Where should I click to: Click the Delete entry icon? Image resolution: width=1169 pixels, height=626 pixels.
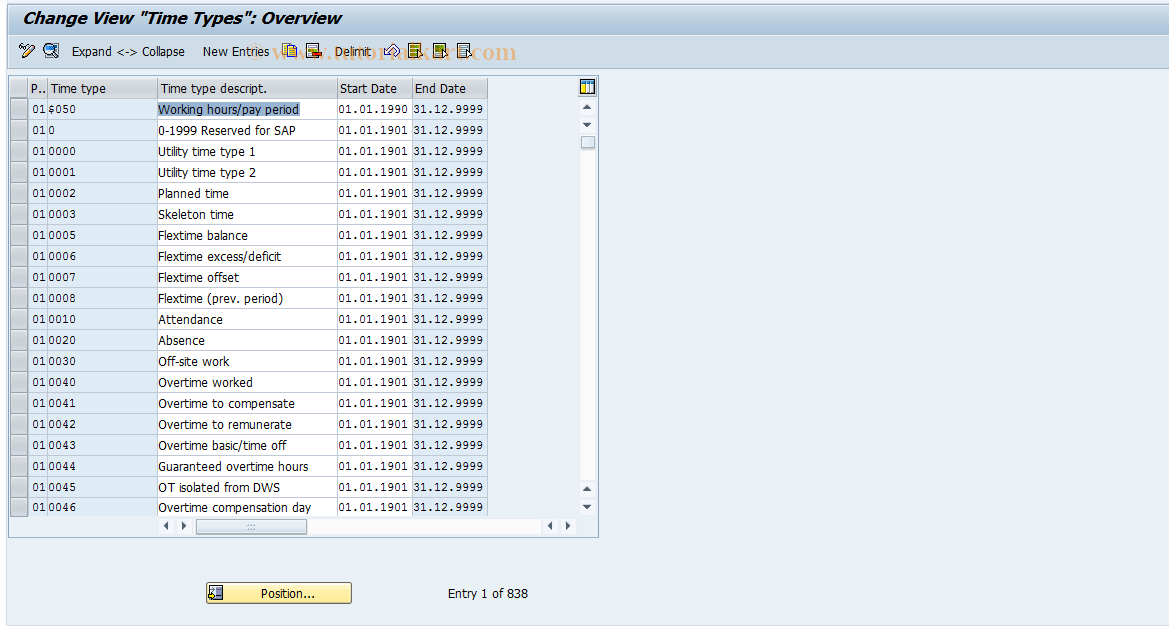coord(314,51)
